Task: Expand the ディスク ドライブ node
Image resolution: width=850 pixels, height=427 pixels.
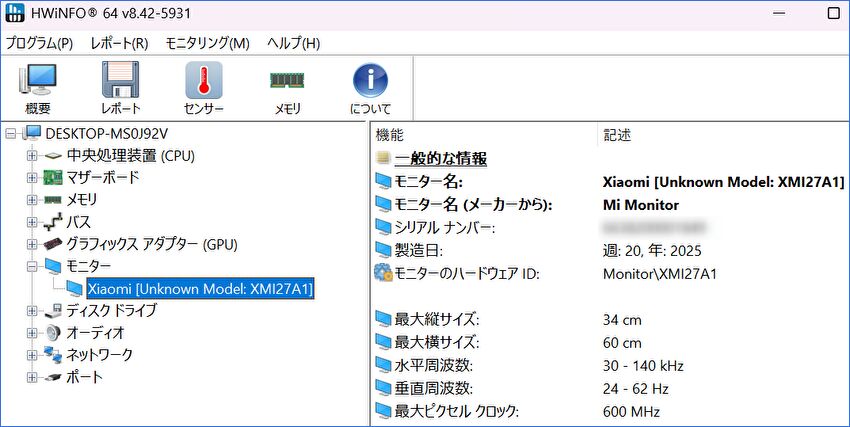Action: tap(32, 310)
